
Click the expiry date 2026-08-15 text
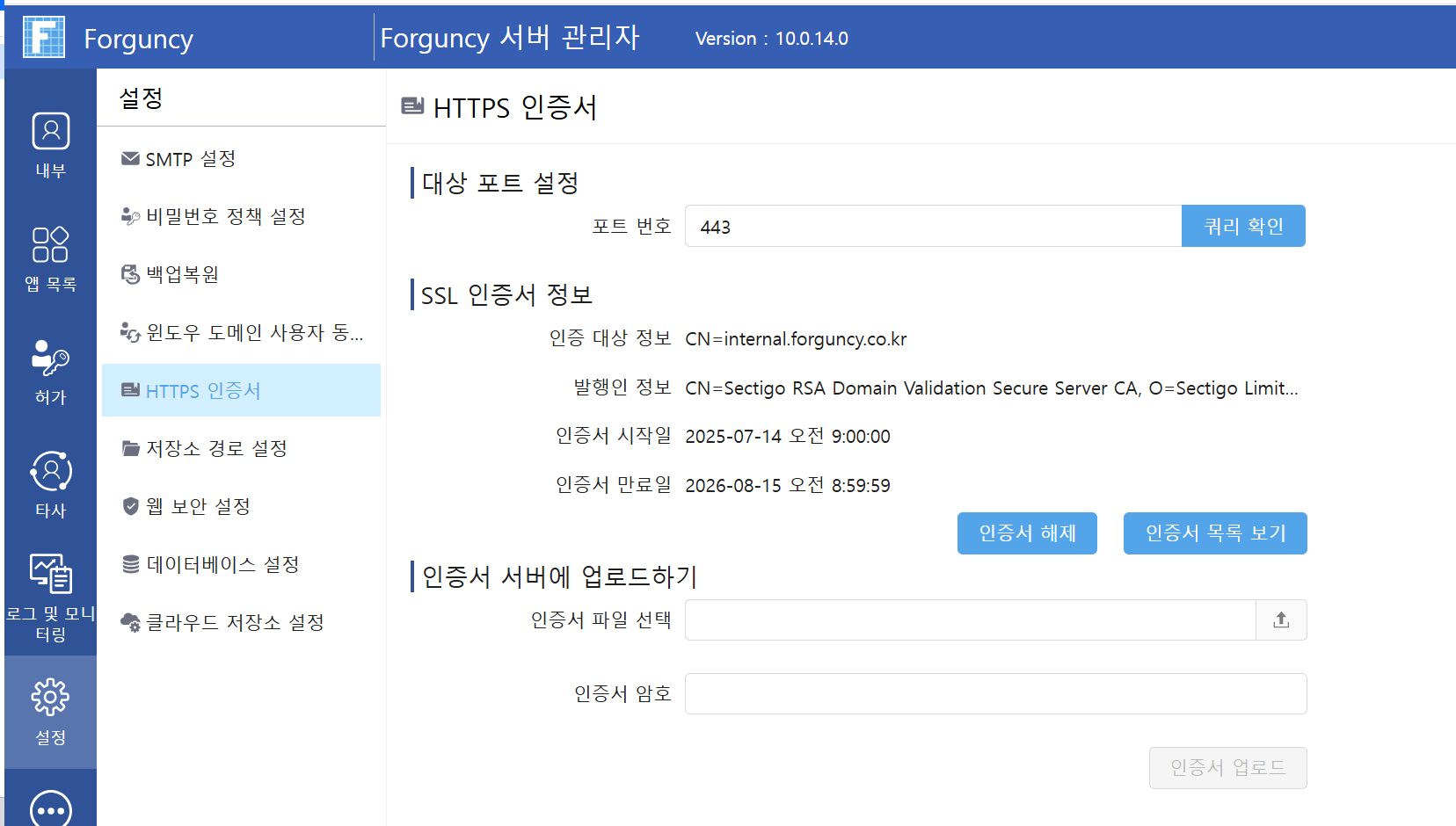[788, 486]
